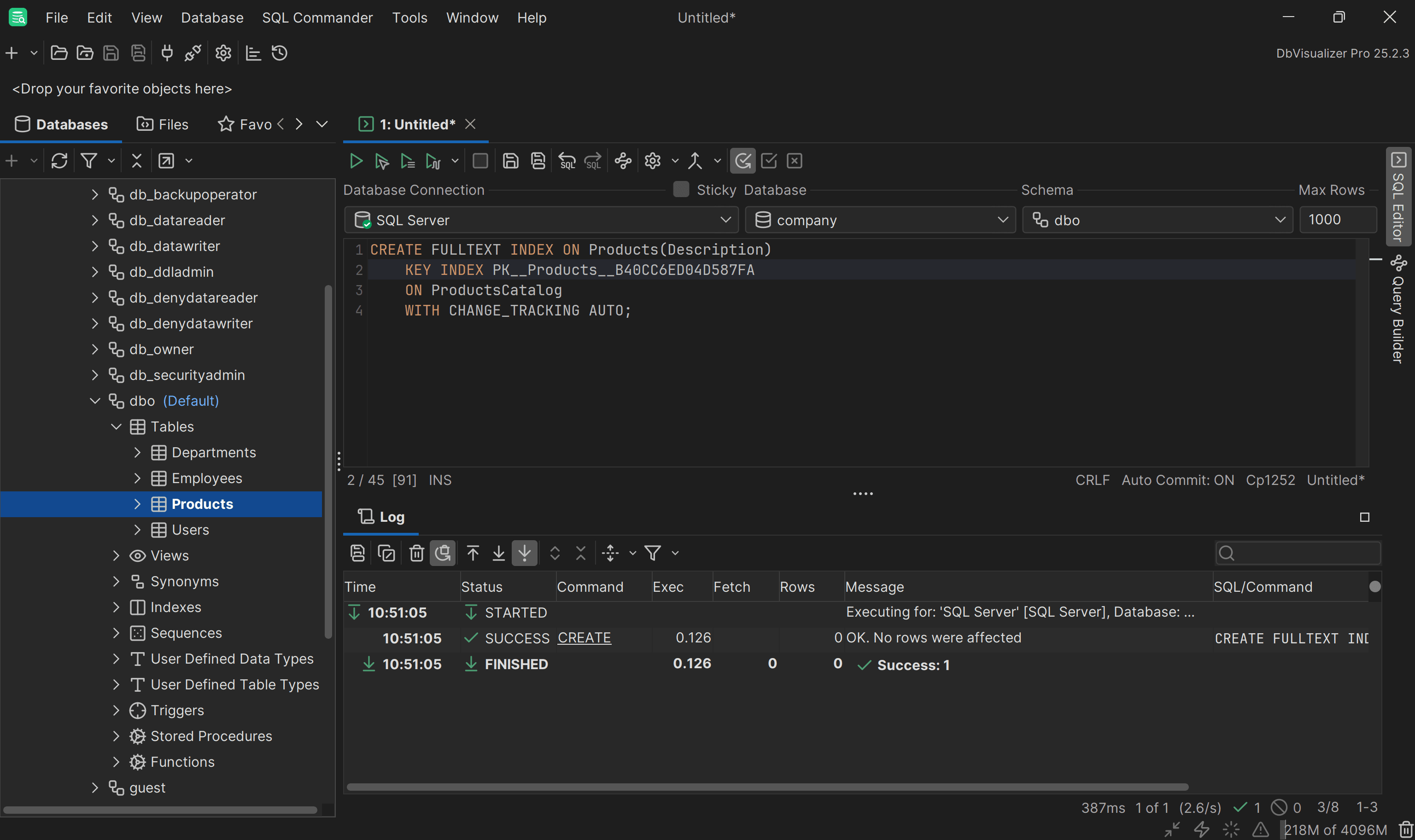This screenshot has width=1415, height=840.
Task: Click Stop execution square icon
Action: (480, 161)
